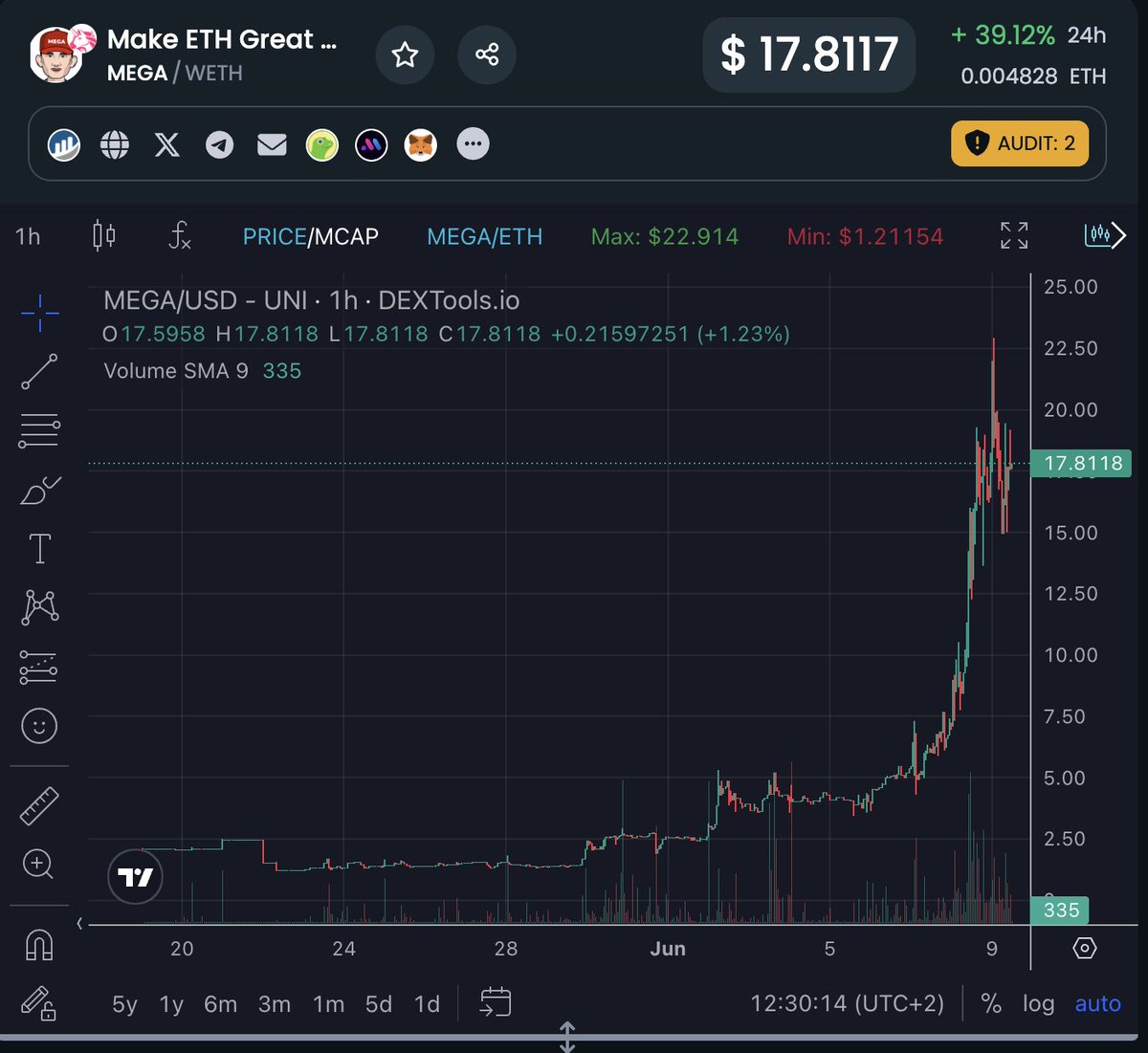Open the AUDIT: 2 warning badge
The height and width of the screenshot is (1053, 1148).
point(1019,144)
